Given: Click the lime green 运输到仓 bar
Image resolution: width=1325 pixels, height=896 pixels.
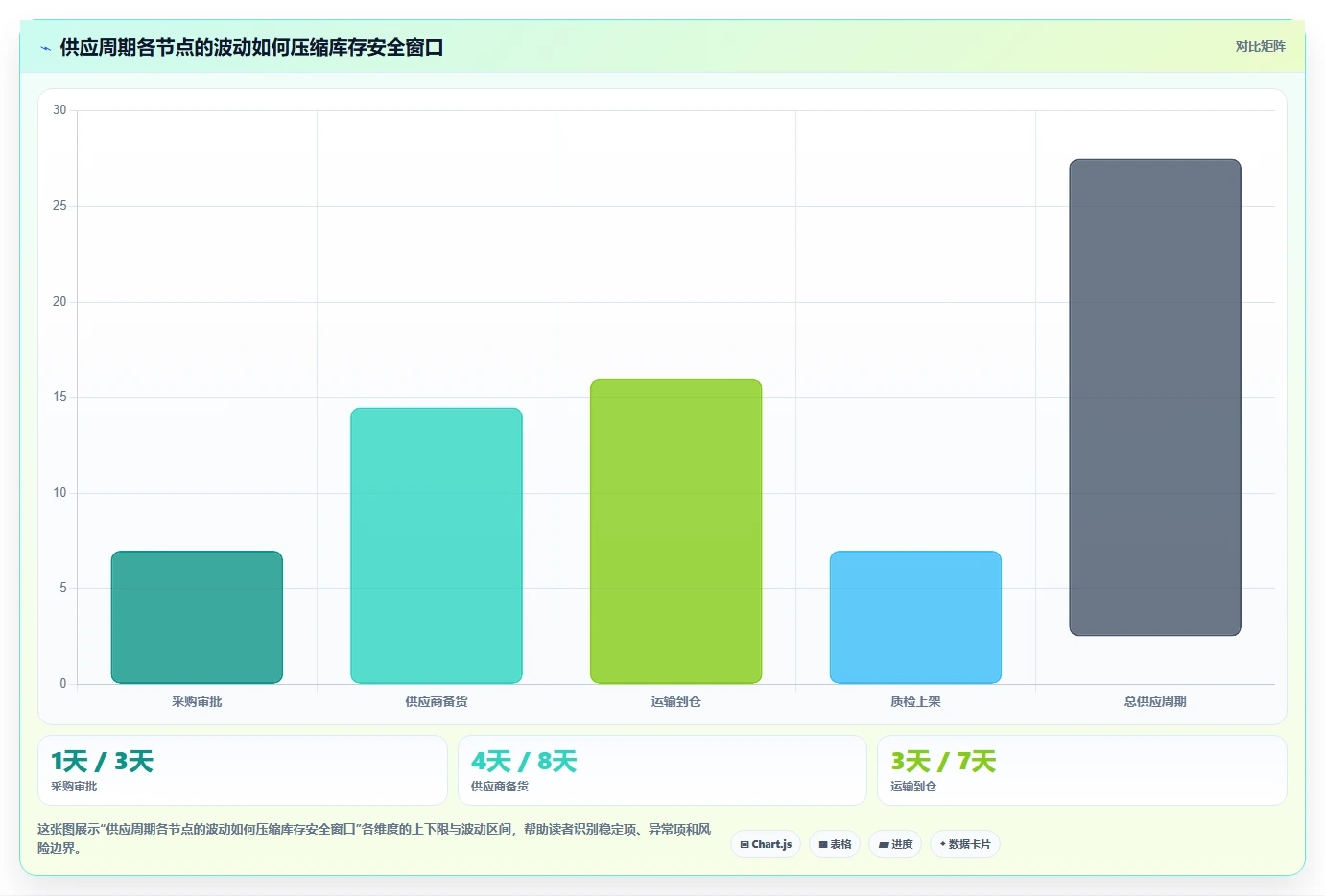Looking at the screenshot, I should (x=676, y=531).
